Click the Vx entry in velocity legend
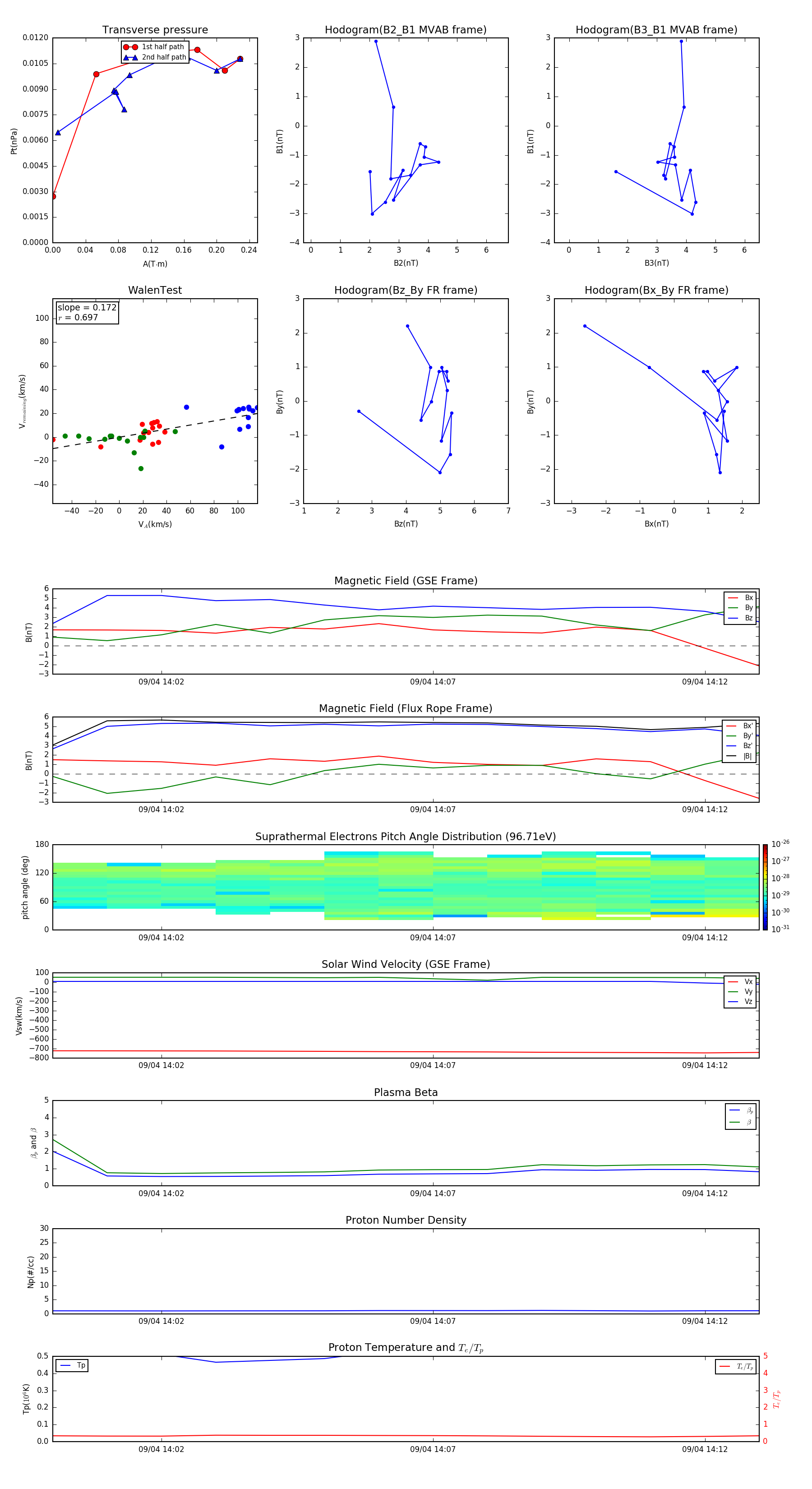 point(740,981)
